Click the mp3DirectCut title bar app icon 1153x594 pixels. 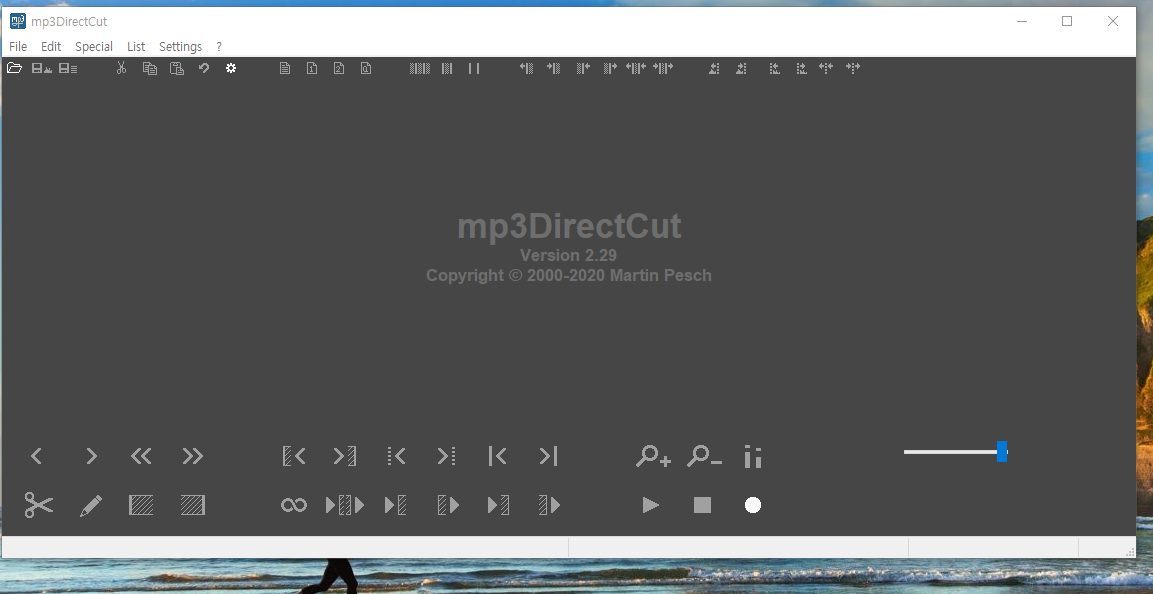[x=18, y=21]
